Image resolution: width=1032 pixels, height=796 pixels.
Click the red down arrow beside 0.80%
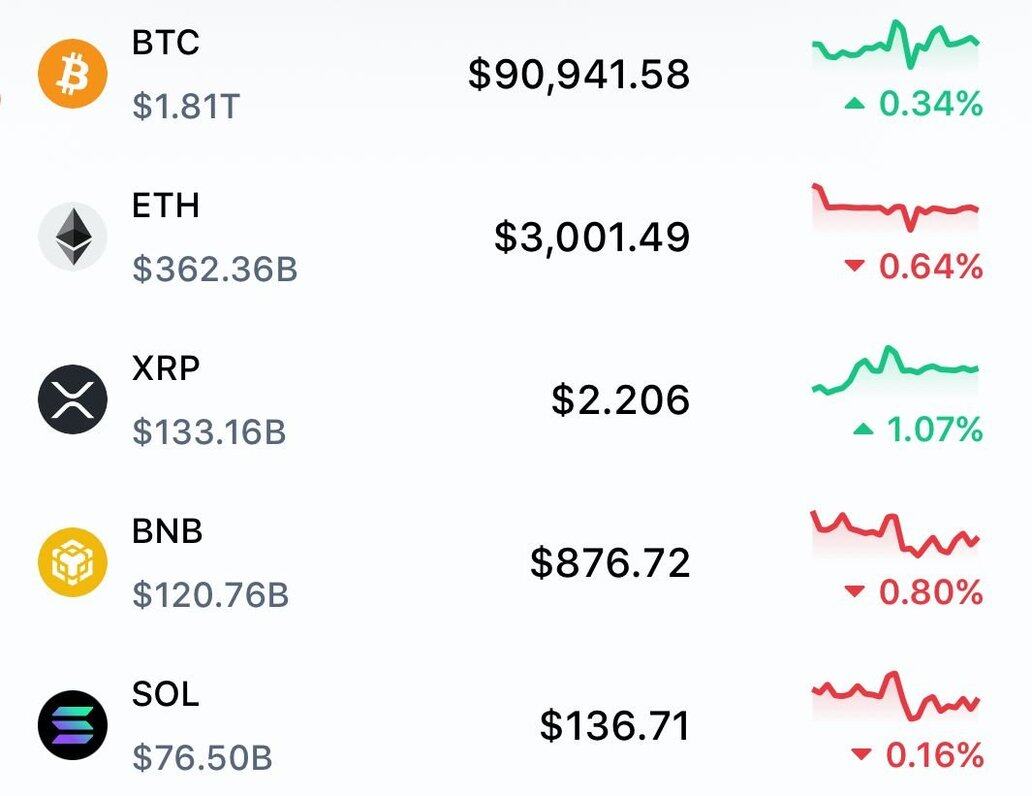[853, 593]
